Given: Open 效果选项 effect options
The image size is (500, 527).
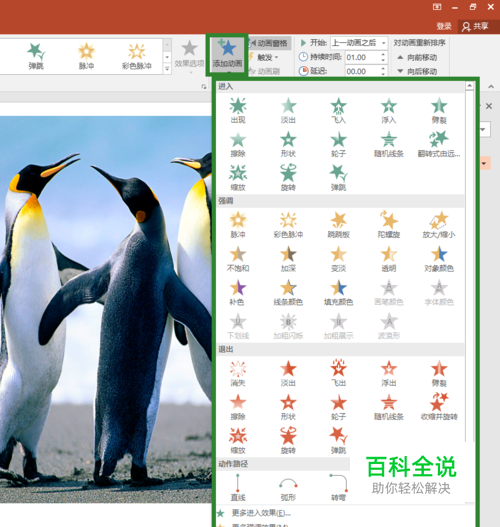Looking at the screenshot, I should pyautogui.click(x=189, y=55).
